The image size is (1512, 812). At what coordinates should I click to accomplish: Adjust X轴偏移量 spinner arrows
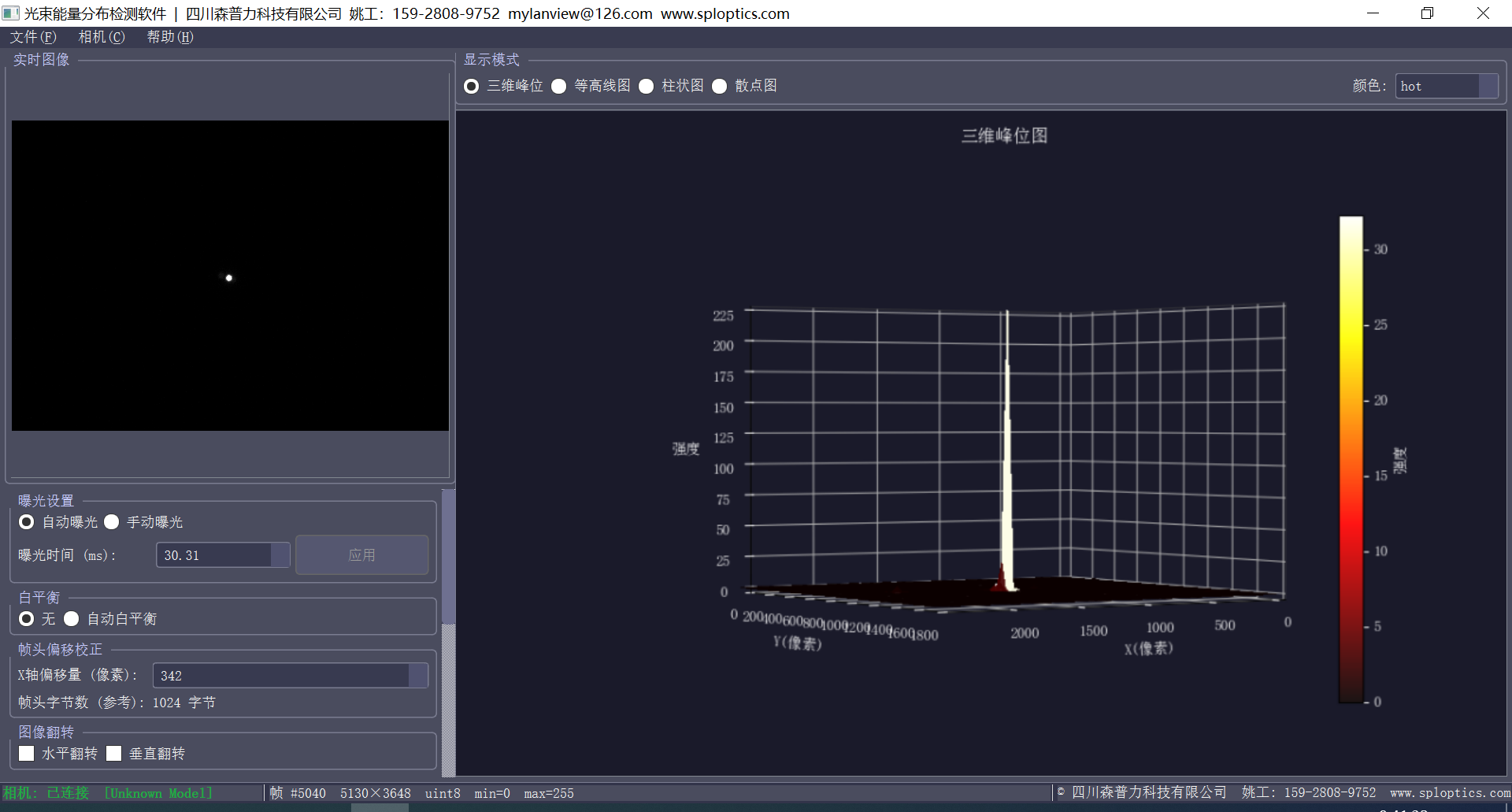click(x=418, y=676)
